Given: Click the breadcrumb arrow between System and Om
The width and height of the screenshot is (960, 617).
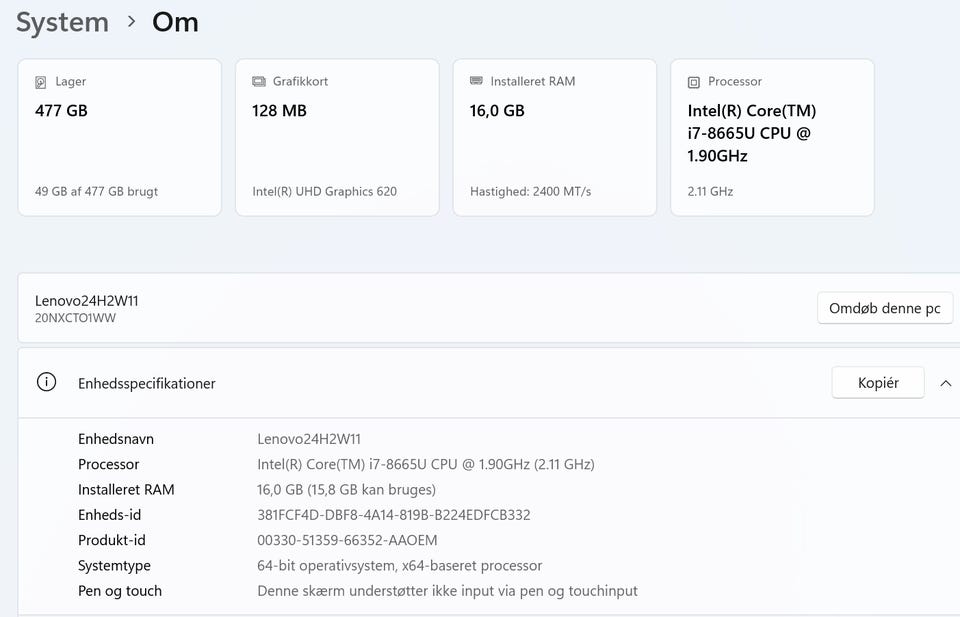Looking at the screenshot, I should click(x=131, y=22).
